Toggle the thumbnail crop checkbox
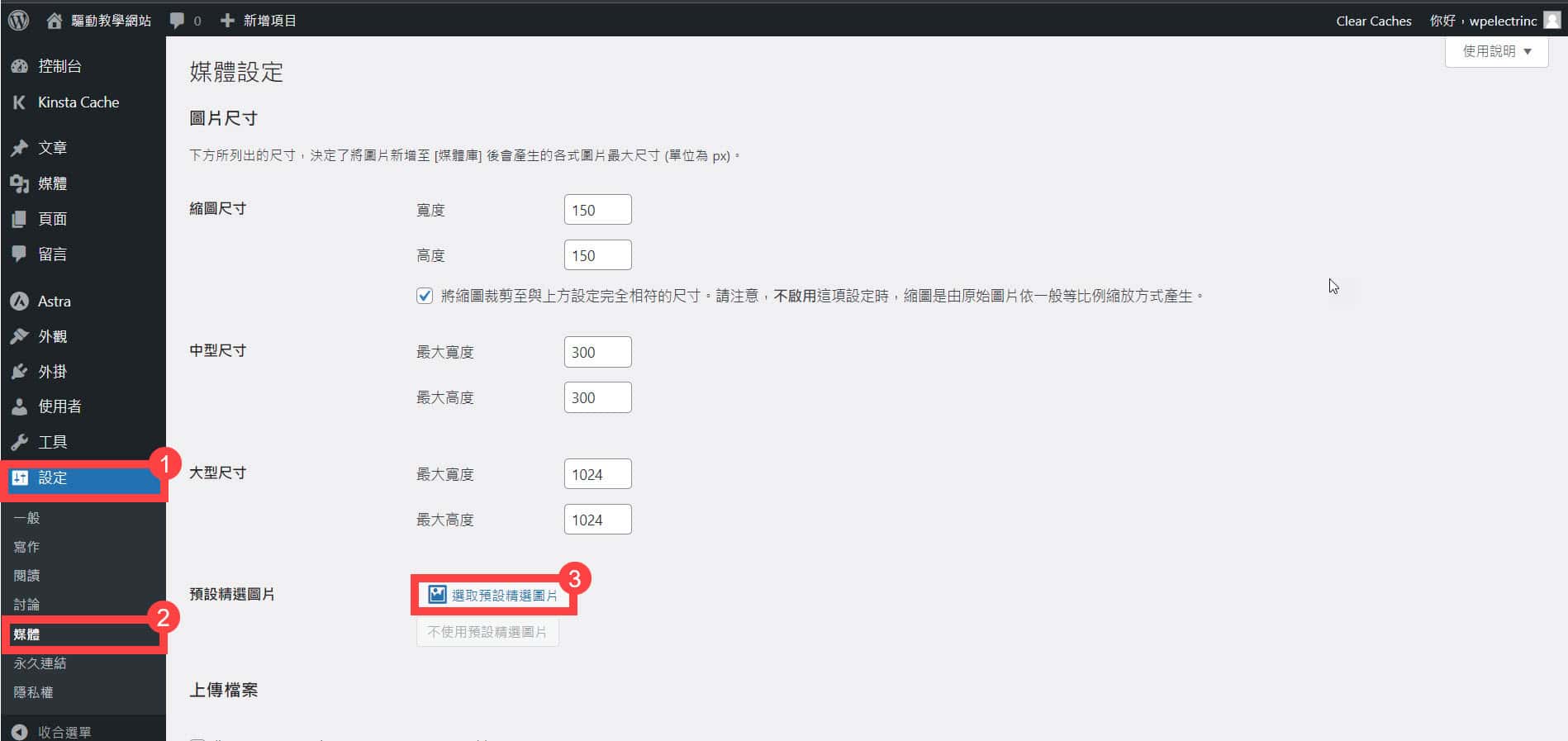The height and width of the screenshot is (741, 1568). click(425, 296)
